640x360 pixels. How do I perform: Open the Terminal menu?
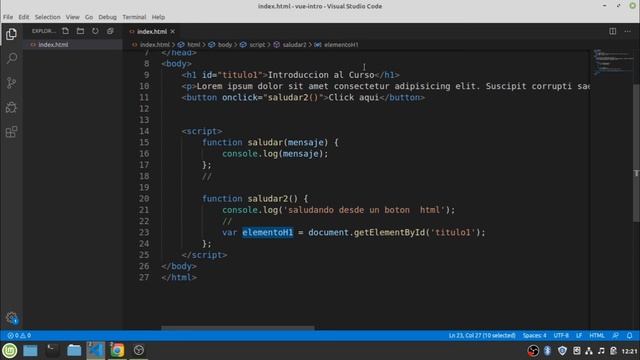134,17
